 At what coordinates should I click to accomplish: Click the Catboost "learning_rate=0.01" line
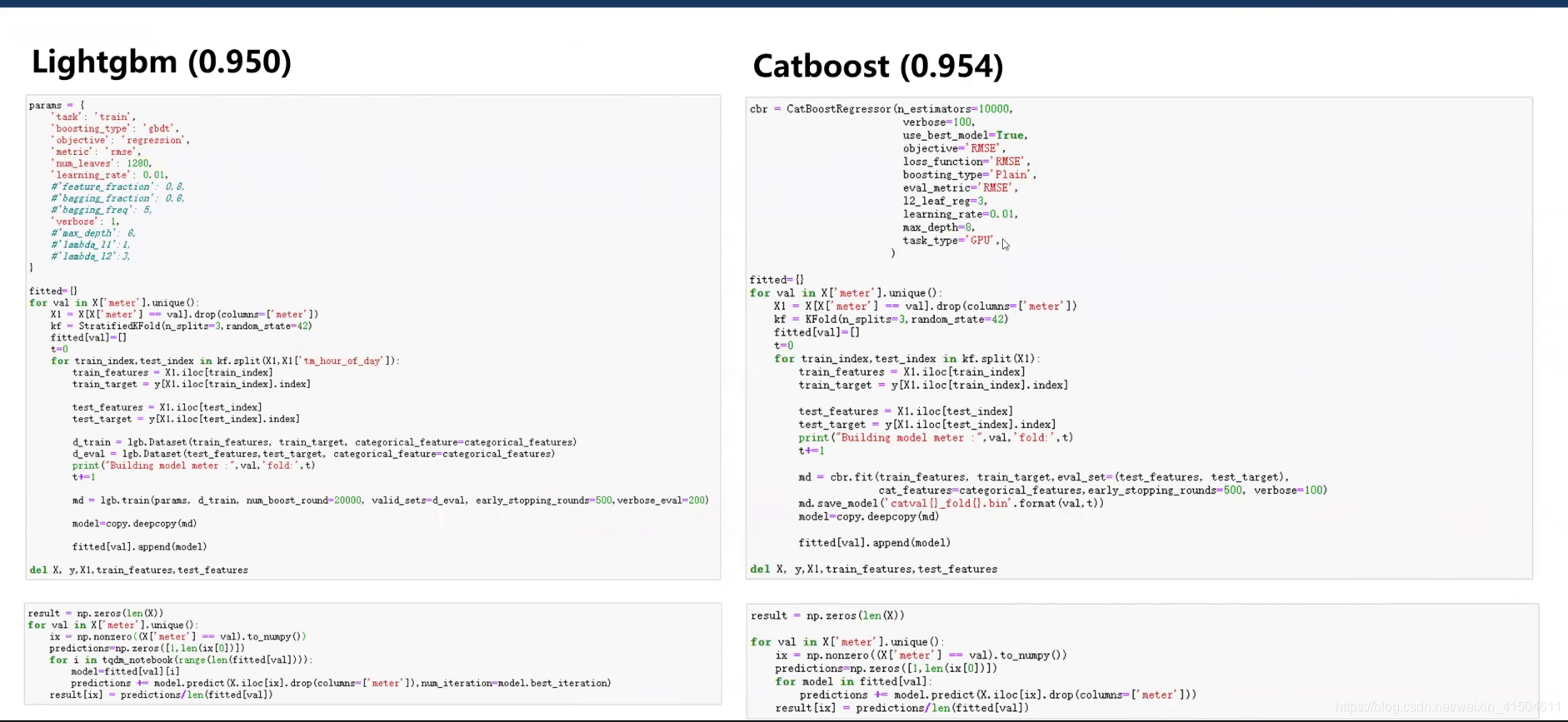click(x=961, y=215)
